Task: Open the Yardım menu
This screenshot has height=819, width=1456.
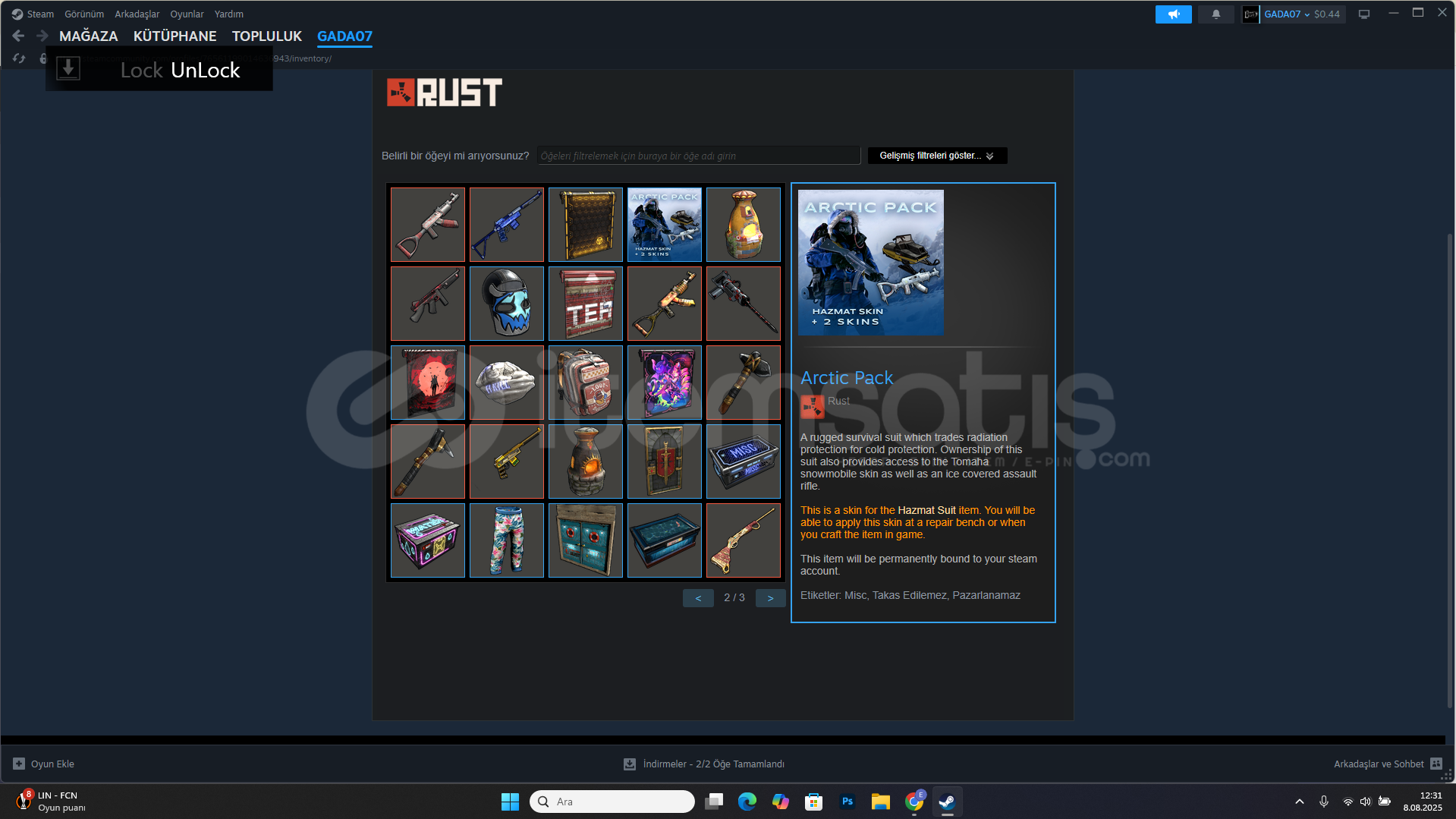Action: tap(228, 14)
